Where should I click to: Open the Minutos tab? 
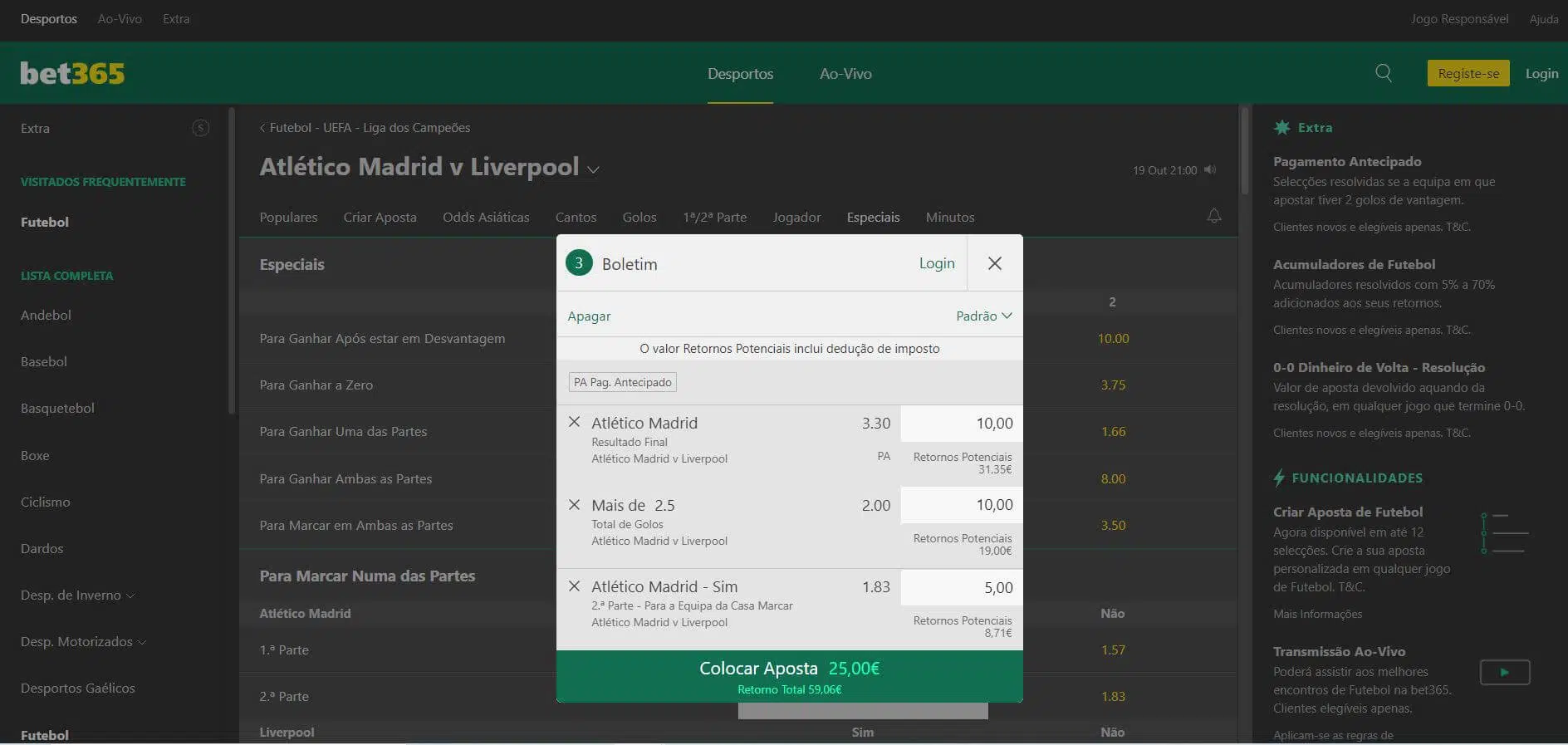point(950,217)
